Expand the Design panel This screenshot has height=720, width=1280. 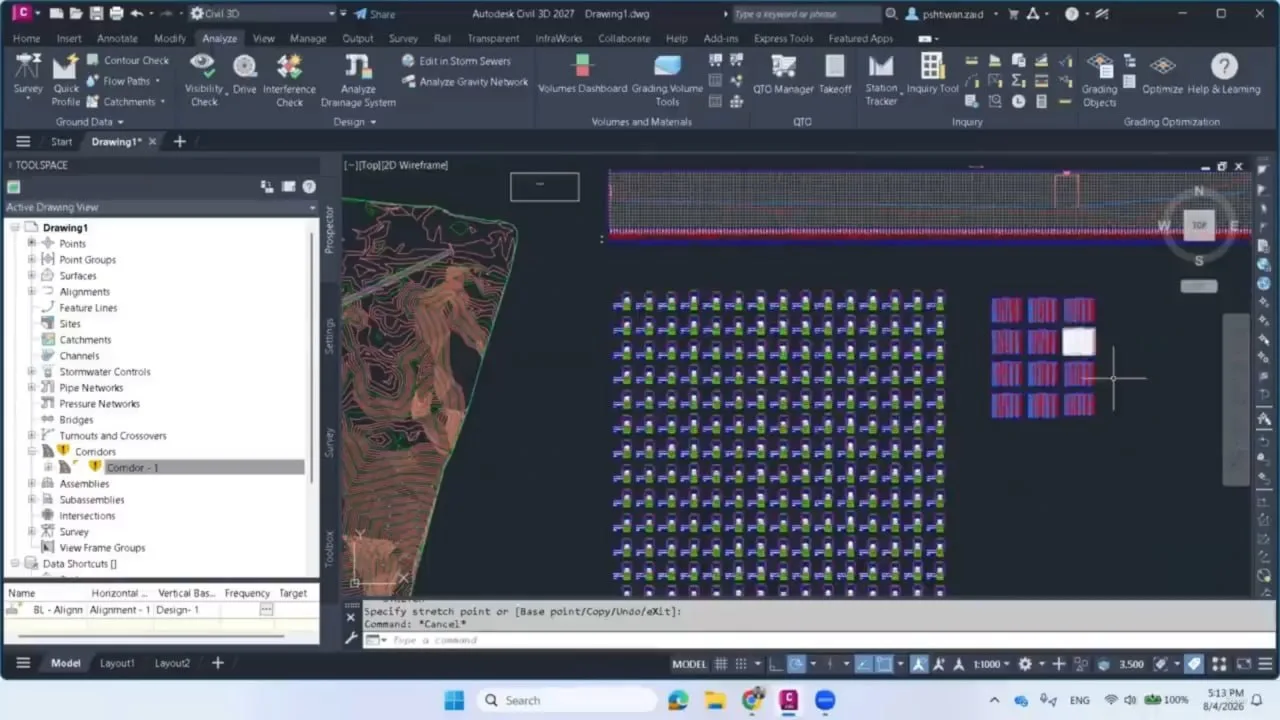coord(355,122)
